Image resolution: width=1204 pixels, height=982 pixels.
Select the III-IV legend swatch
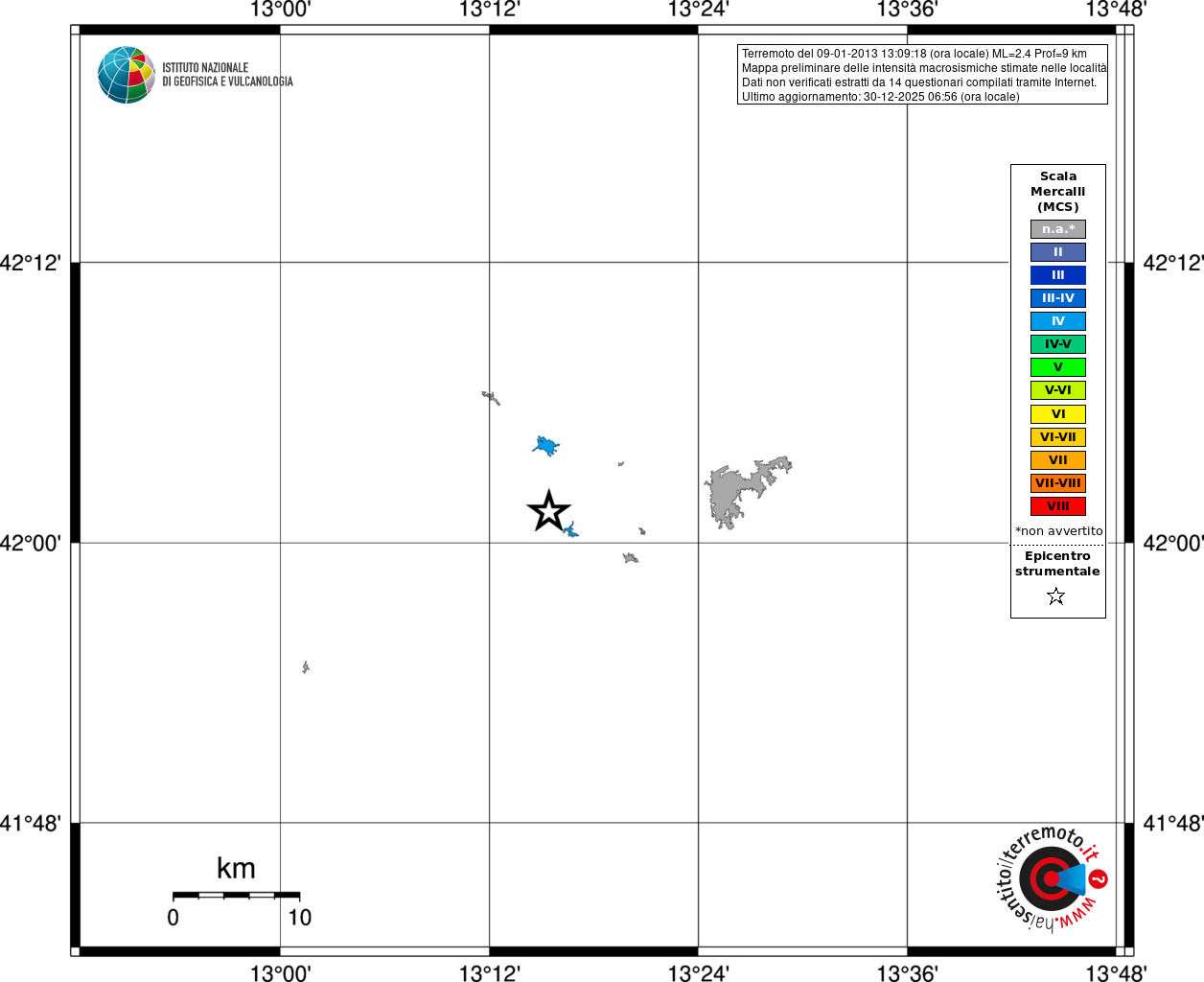point(1058,298)
